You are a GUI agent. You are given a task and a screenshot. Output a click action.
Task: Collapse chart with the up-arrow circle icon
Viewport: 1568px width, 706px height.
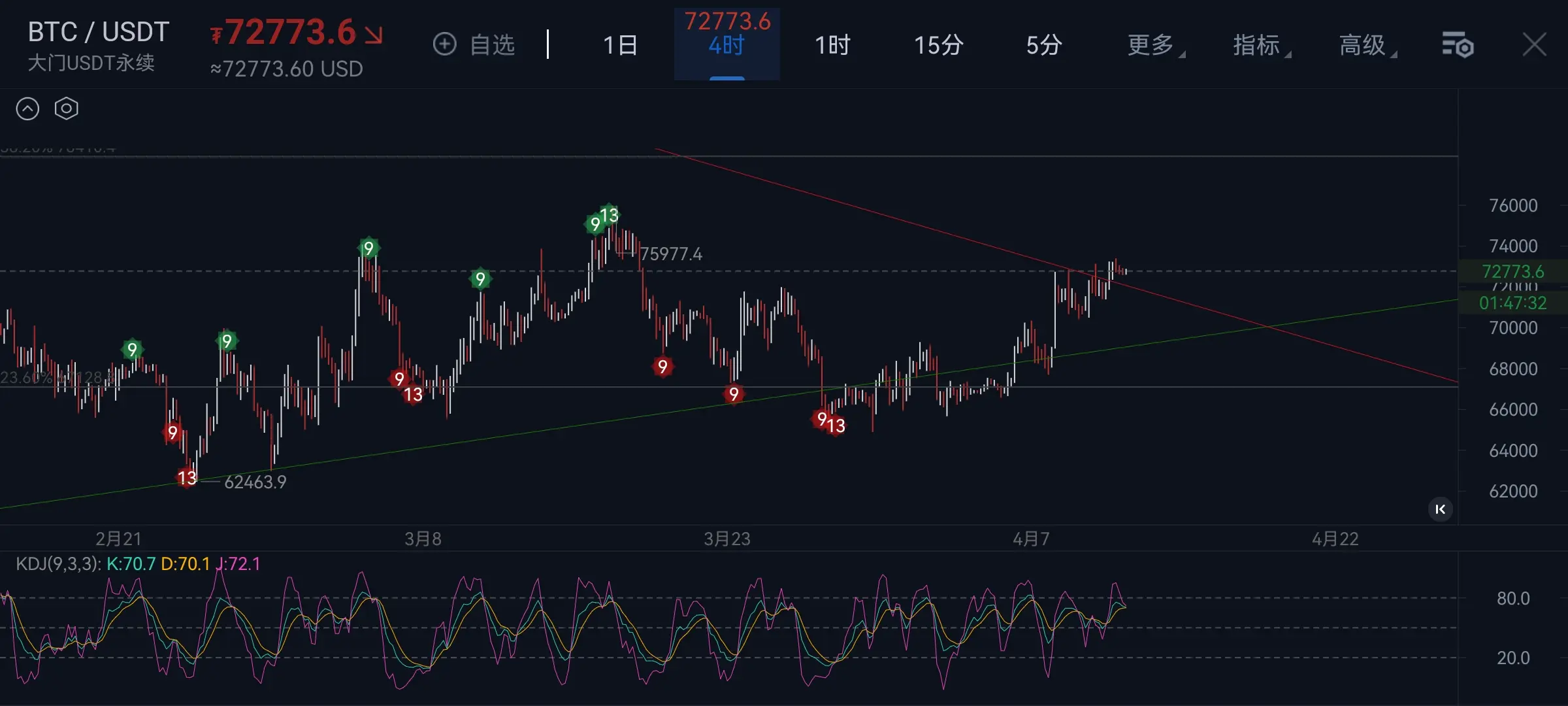tap(27, 109)
